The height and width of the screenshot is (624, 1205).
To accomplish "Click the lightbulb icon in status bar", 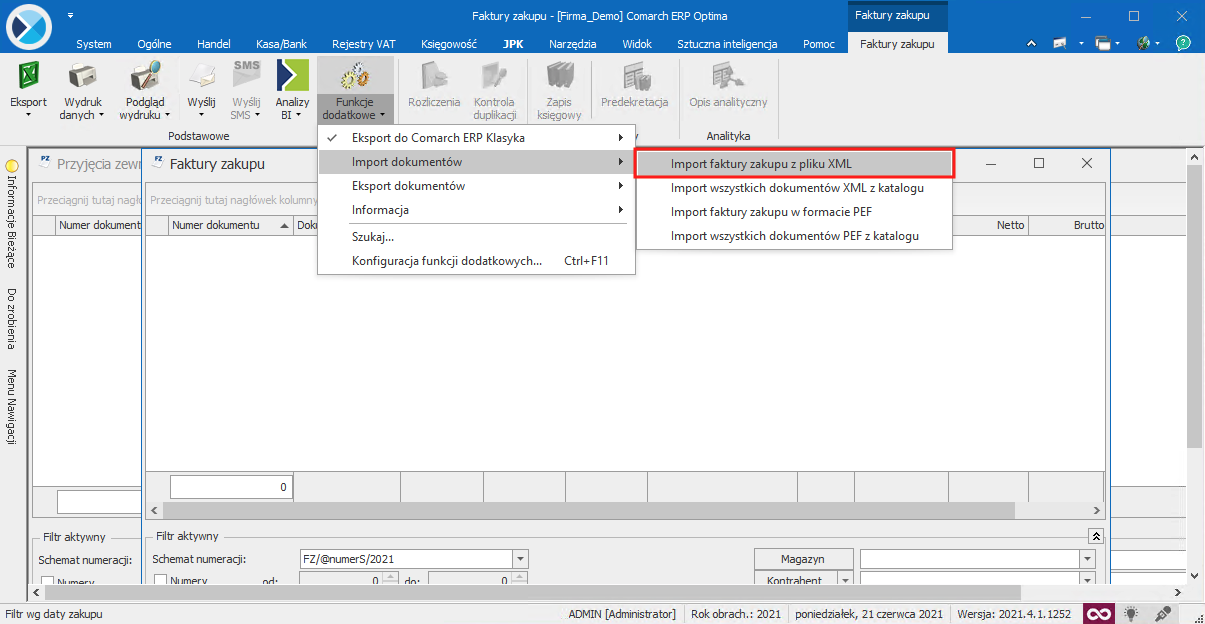I will click(1131, 614).
